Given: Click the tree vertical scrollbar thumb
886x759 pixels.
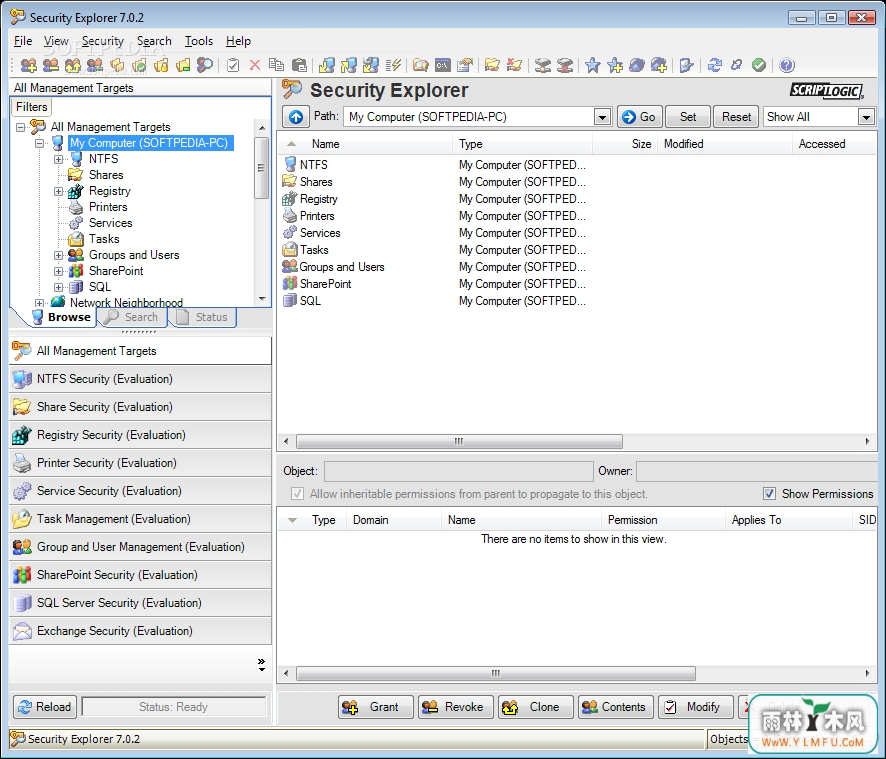Looking at the screenshot, I should click(261, 167).
